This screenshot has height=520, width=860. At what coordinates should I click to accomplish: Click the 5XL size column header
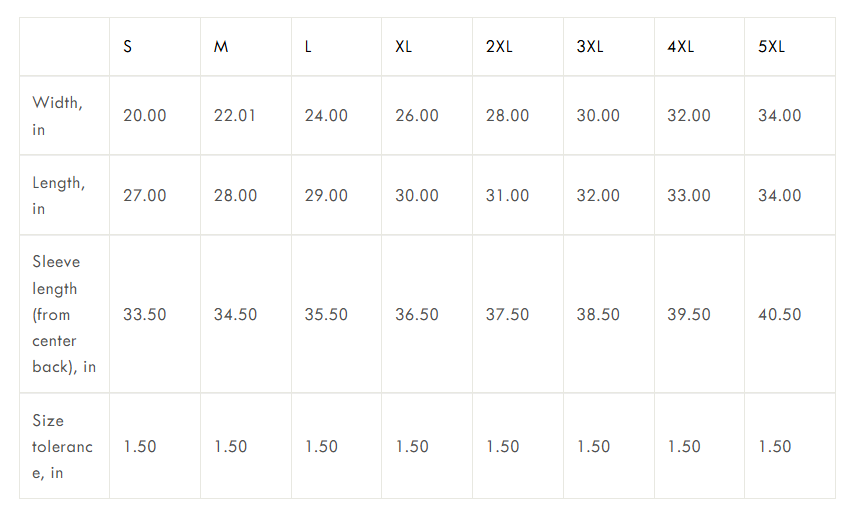[x=771, y=47]
